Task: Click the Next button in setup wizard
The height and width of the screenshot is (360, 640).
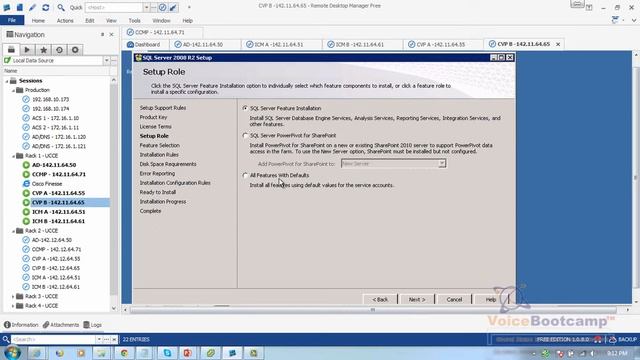Action: [x=417, y=299]
